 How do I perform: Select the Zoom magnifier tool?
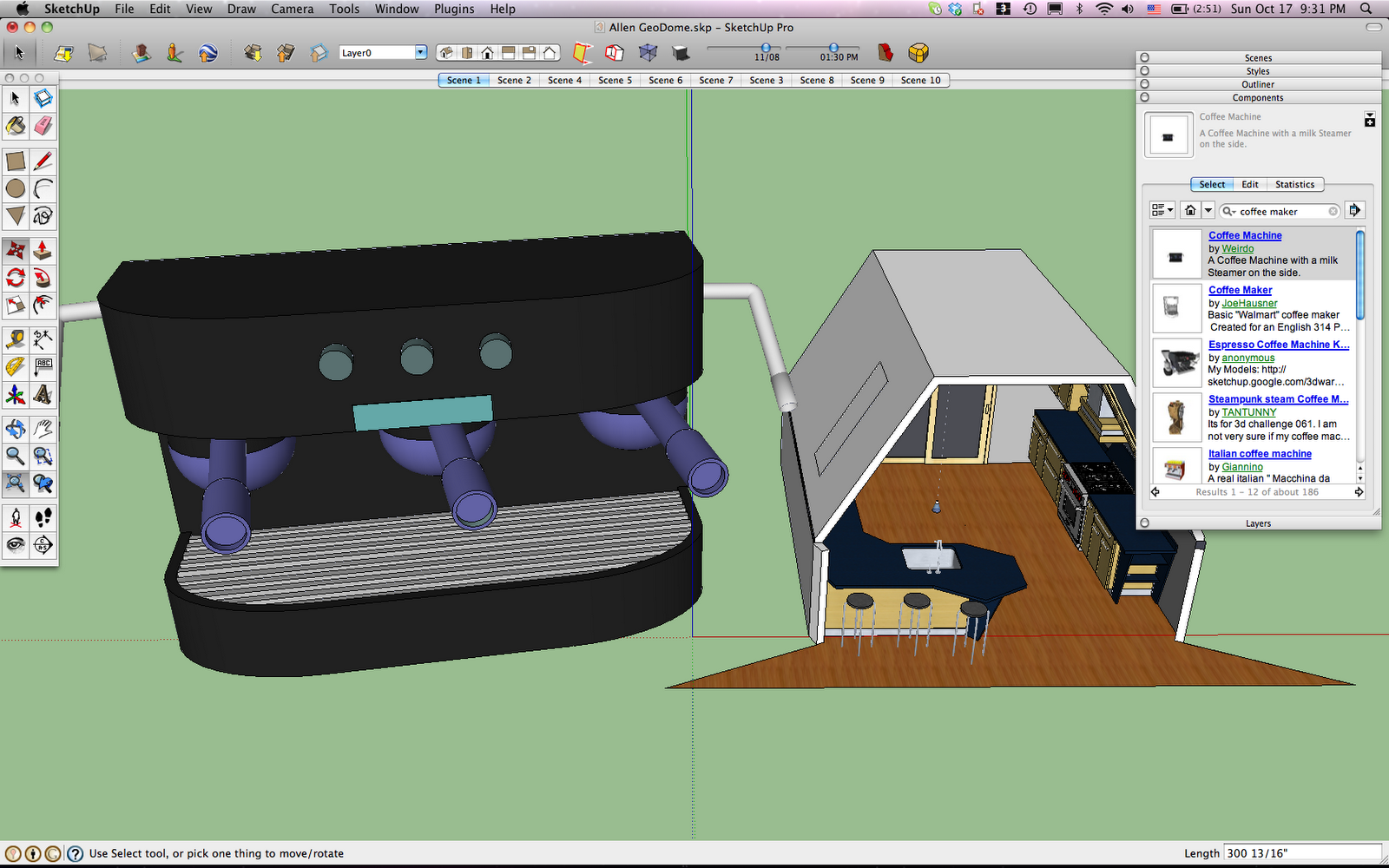pyautogui.click(x=16, y=457)
